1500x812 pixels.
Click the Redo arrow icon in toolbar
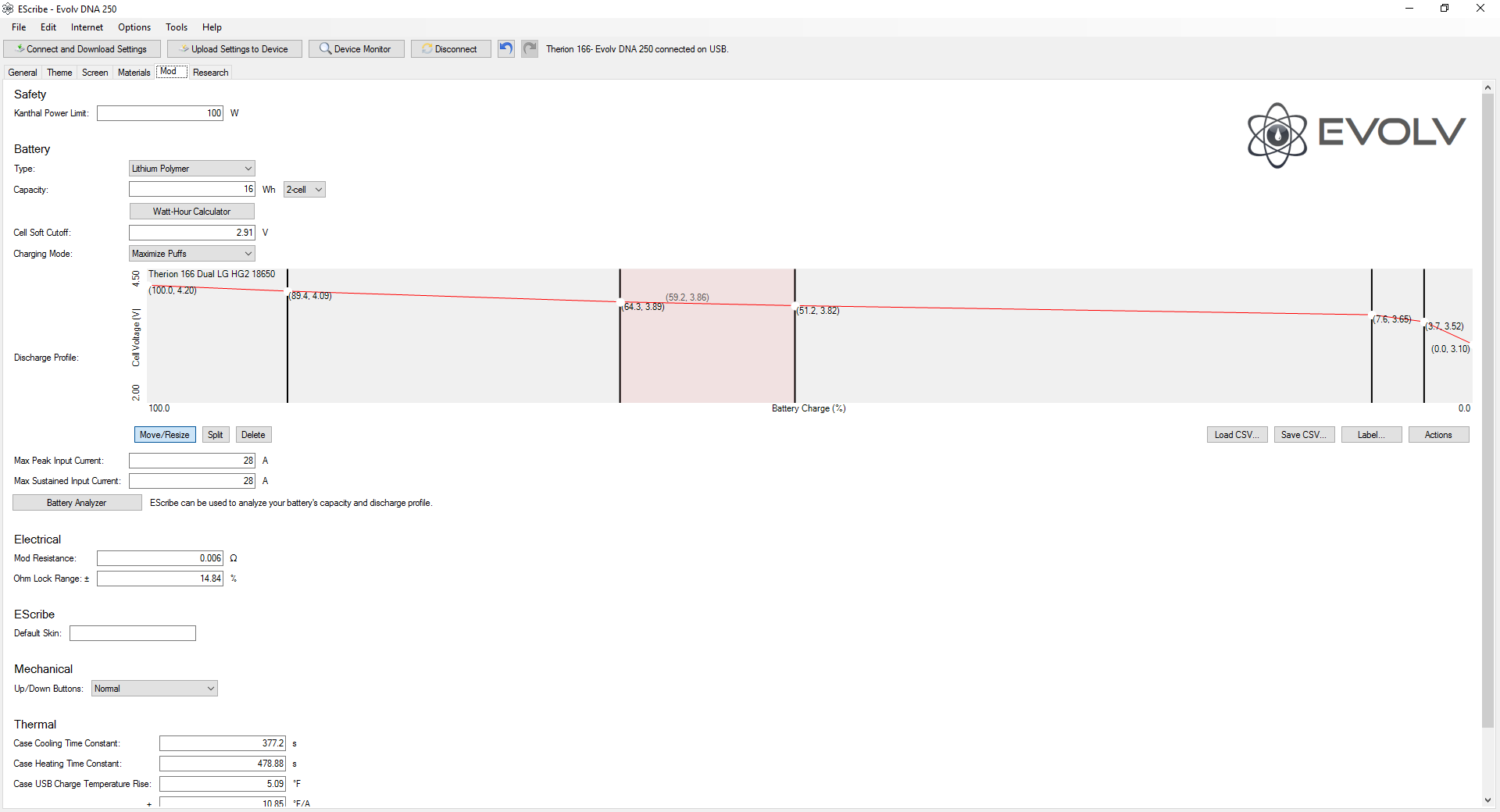pyautogui.click(x=530, y=48)
